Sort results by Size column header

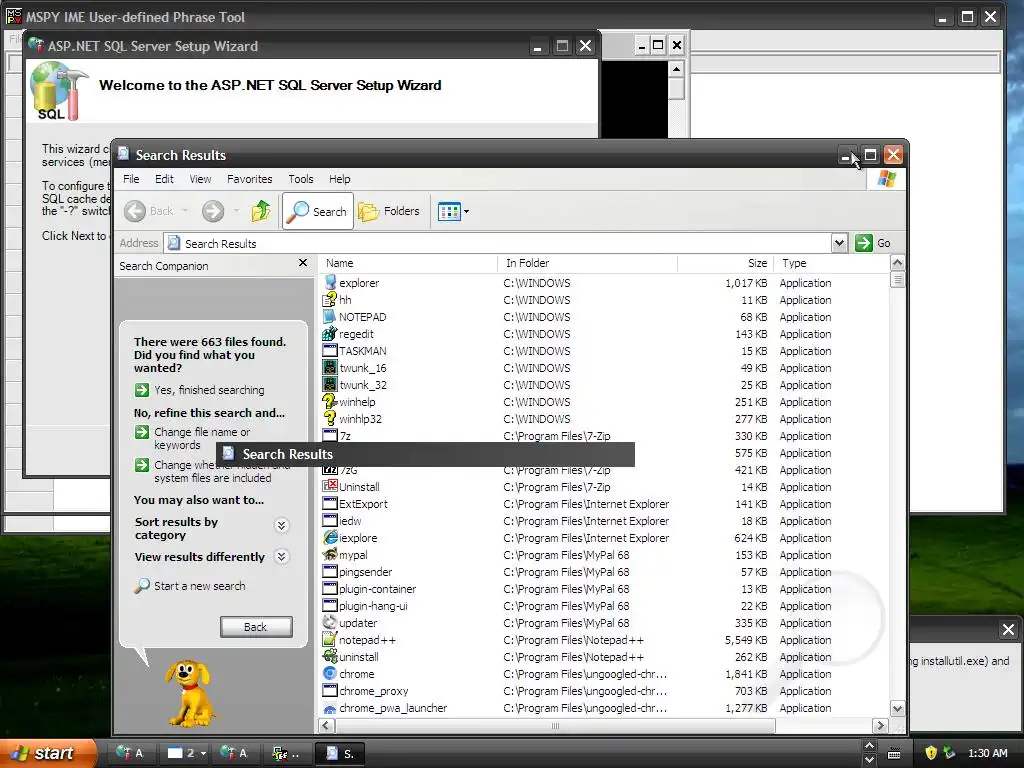coord(726,263)
